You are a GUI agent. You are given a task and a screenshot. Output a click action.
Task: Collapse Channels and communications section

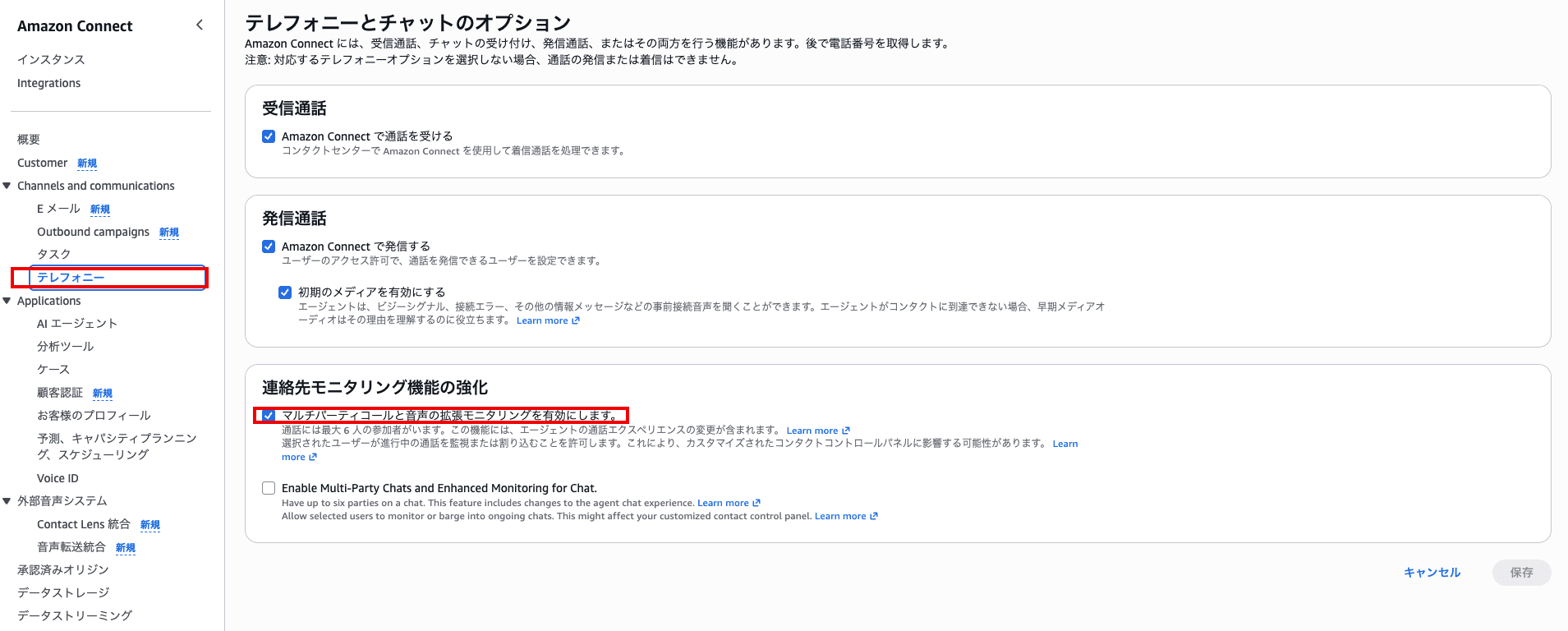point(7,186)
